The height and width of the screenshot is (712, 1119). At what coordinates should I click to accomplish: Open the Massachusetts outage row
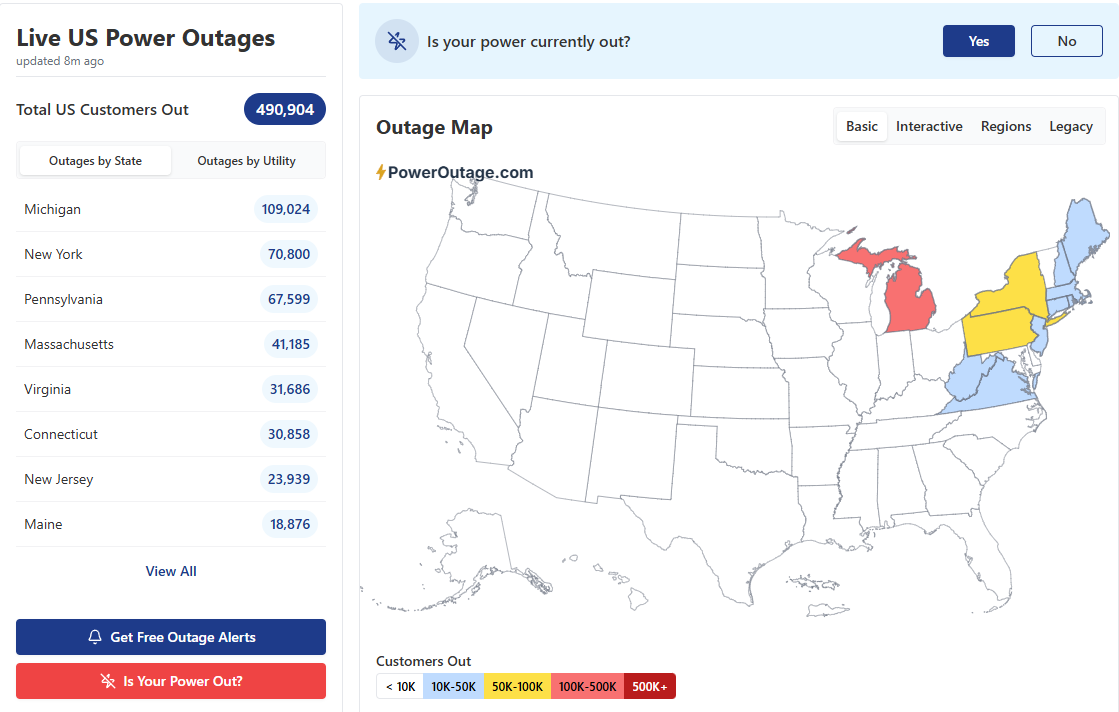(171, 344)
